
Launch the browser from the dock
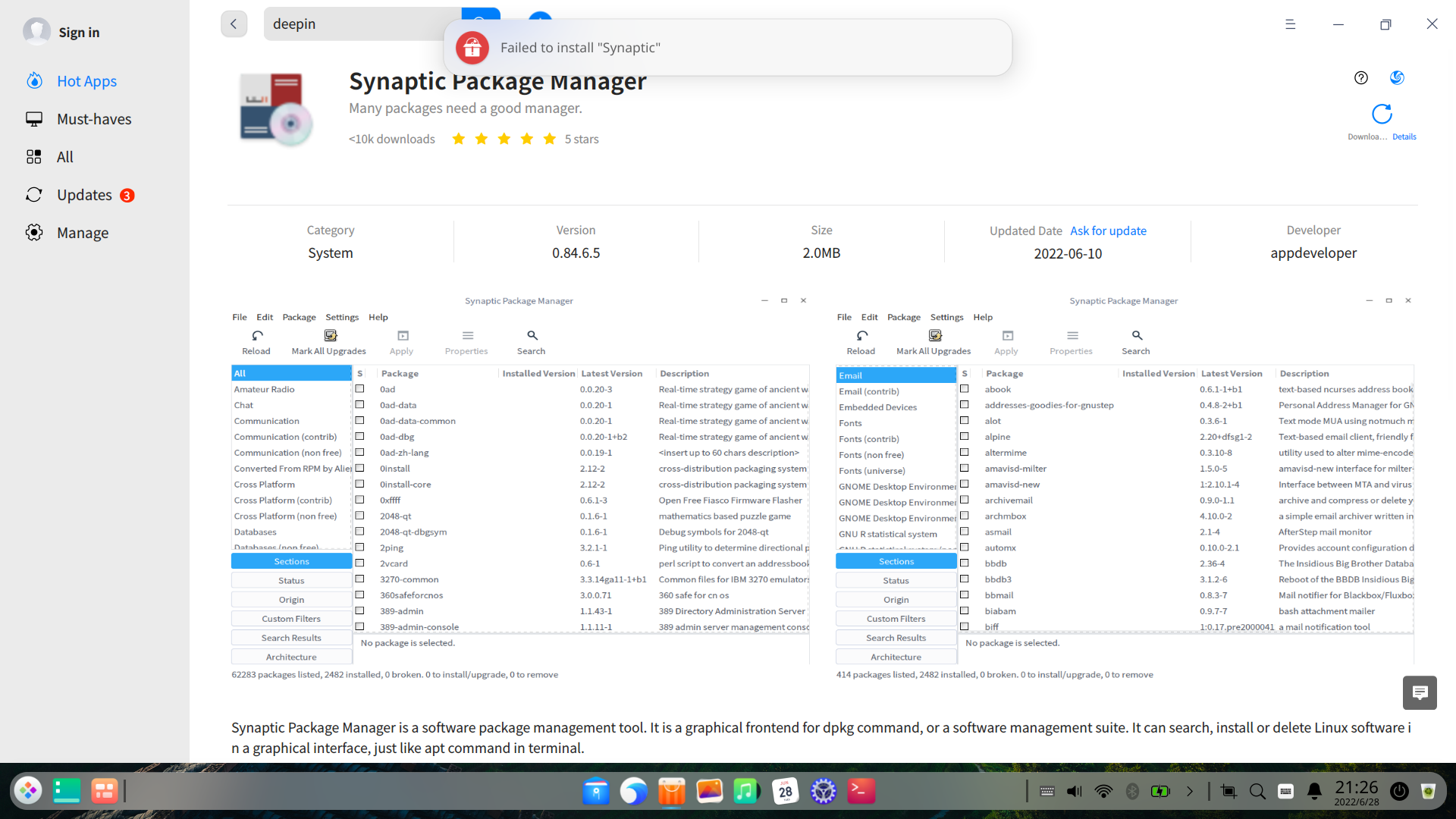[634, 791]
